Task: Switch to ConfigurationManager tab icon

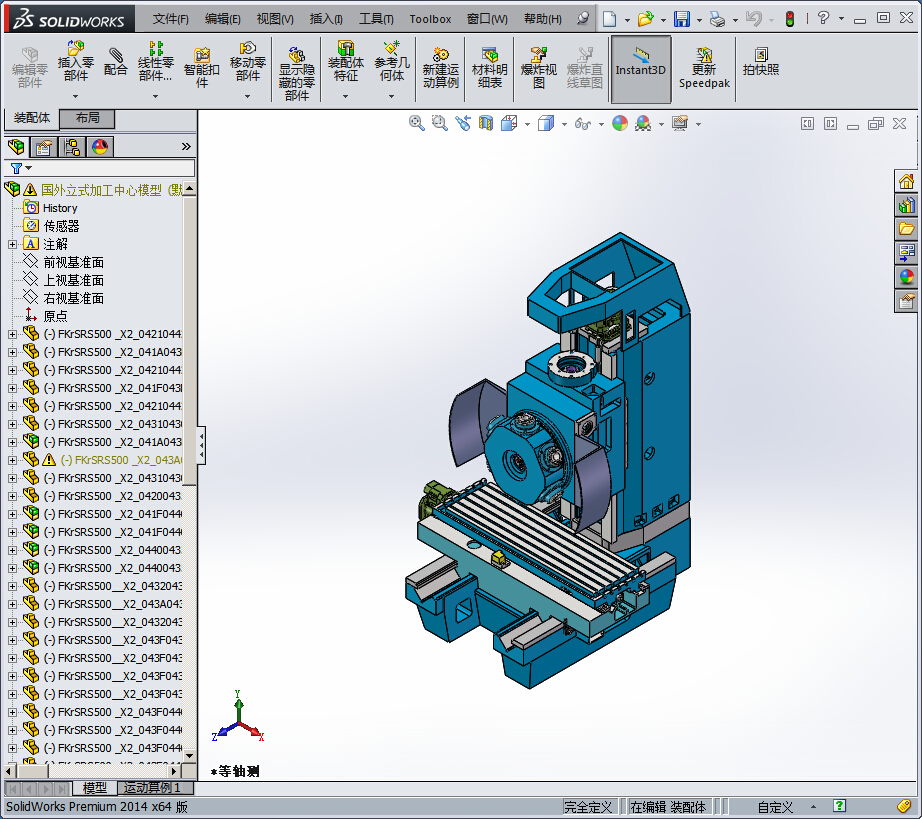Action: [x=72, y=146]
